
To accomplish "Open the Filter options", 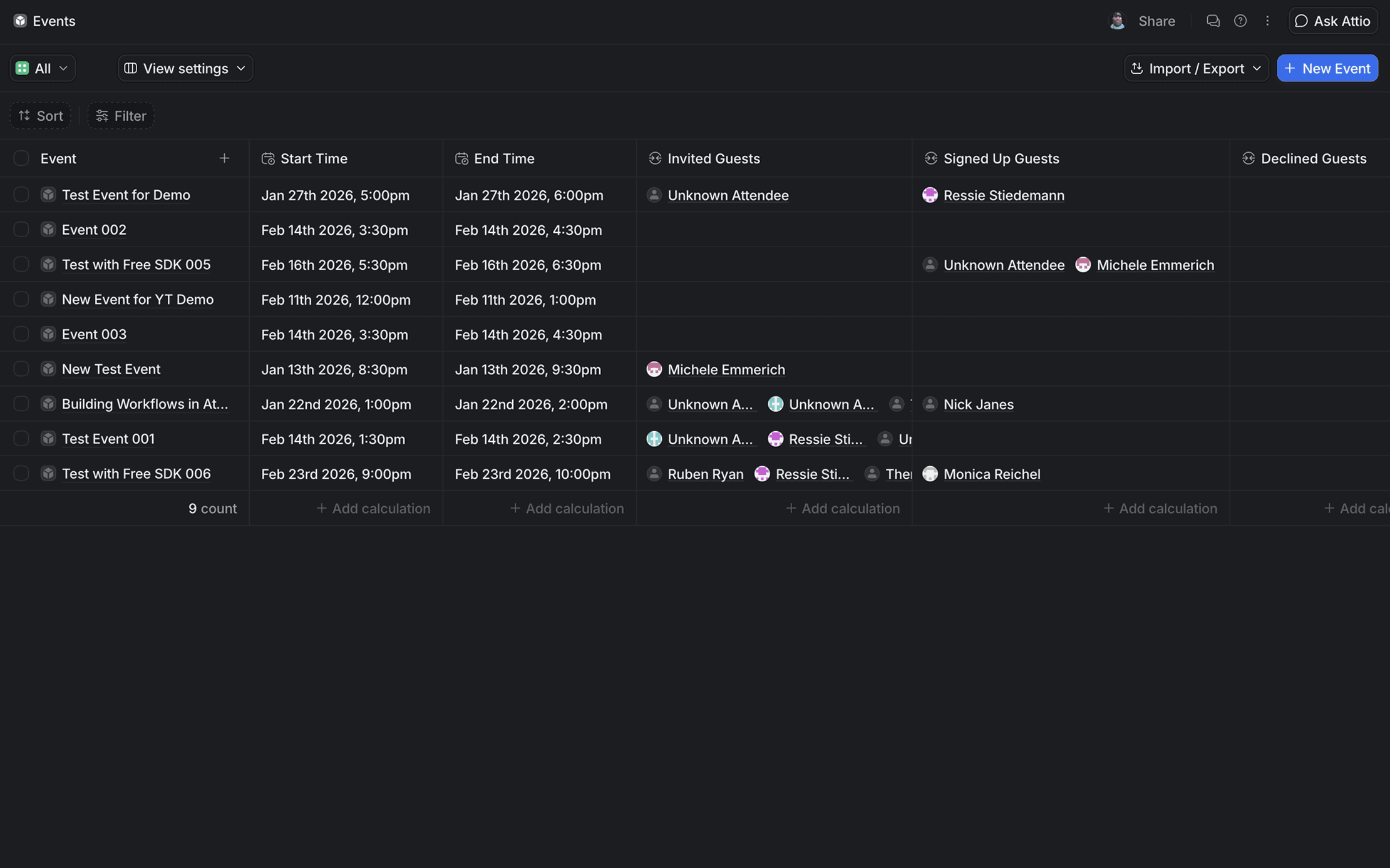I will click(x=121, y=116).
